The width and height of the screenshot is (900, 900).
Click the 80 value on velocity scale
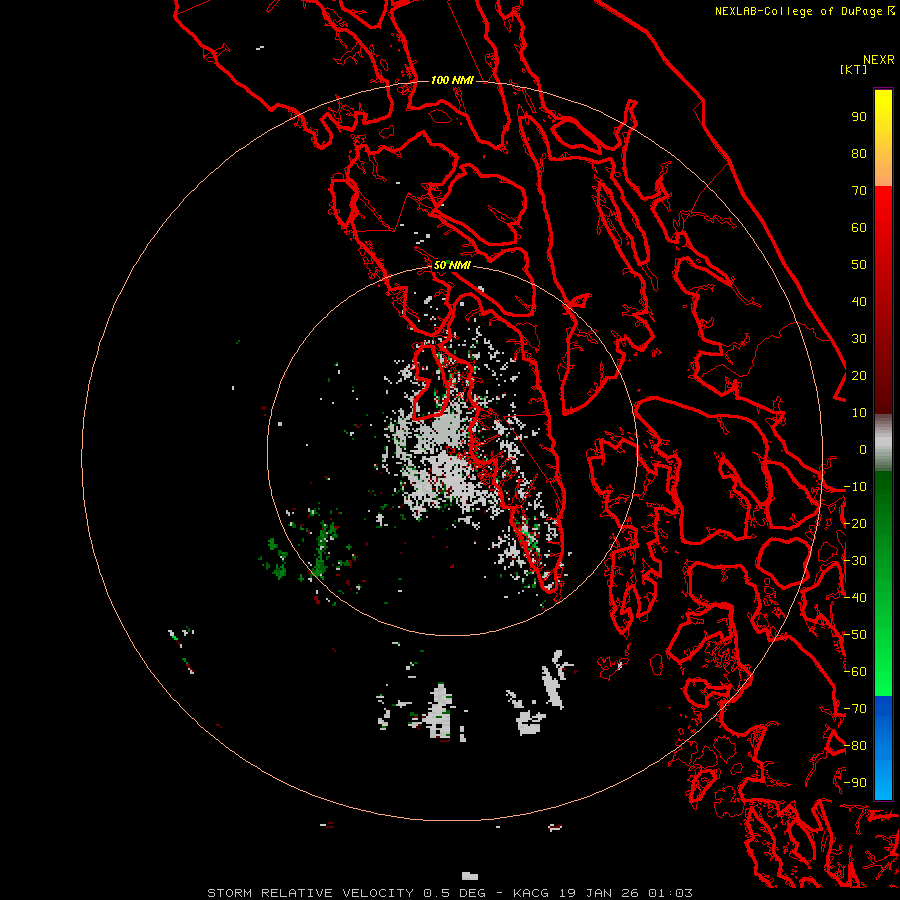coord(859,154)
